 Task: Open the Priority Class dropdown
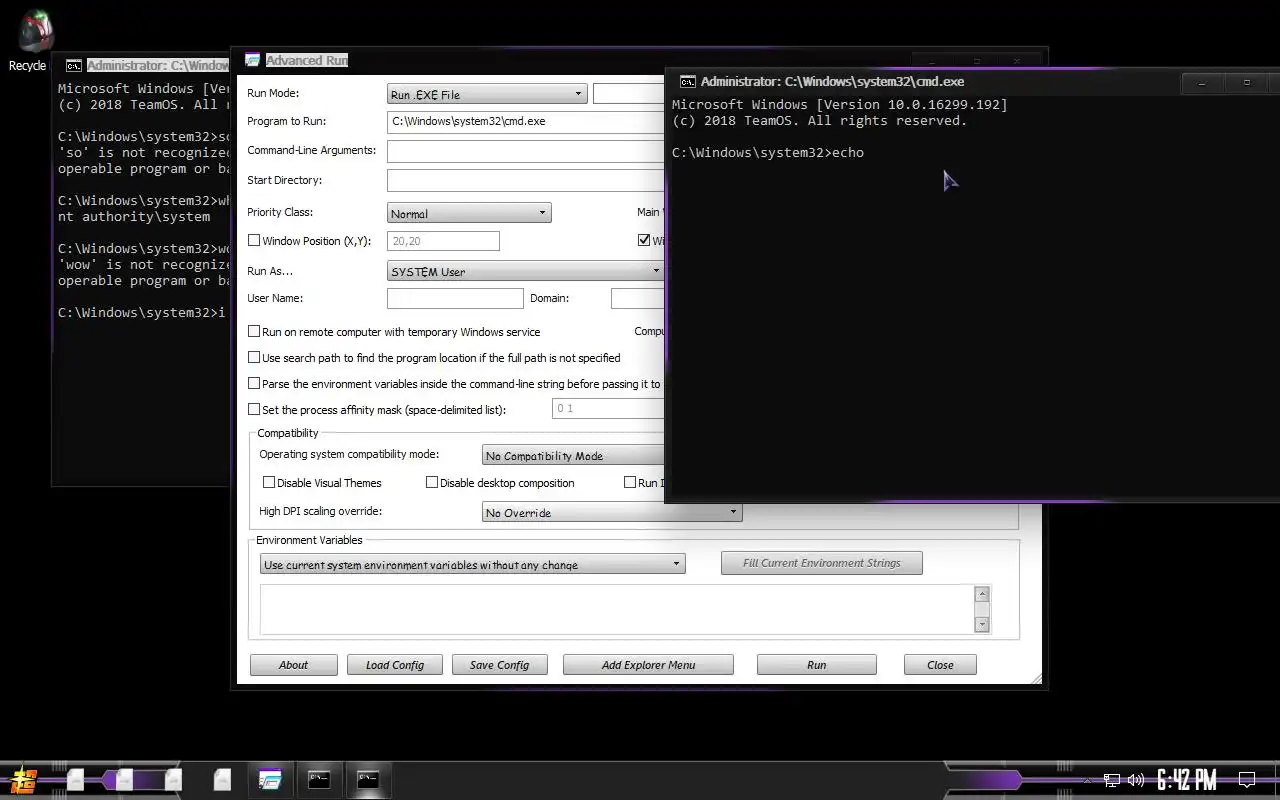pos(469,213)
